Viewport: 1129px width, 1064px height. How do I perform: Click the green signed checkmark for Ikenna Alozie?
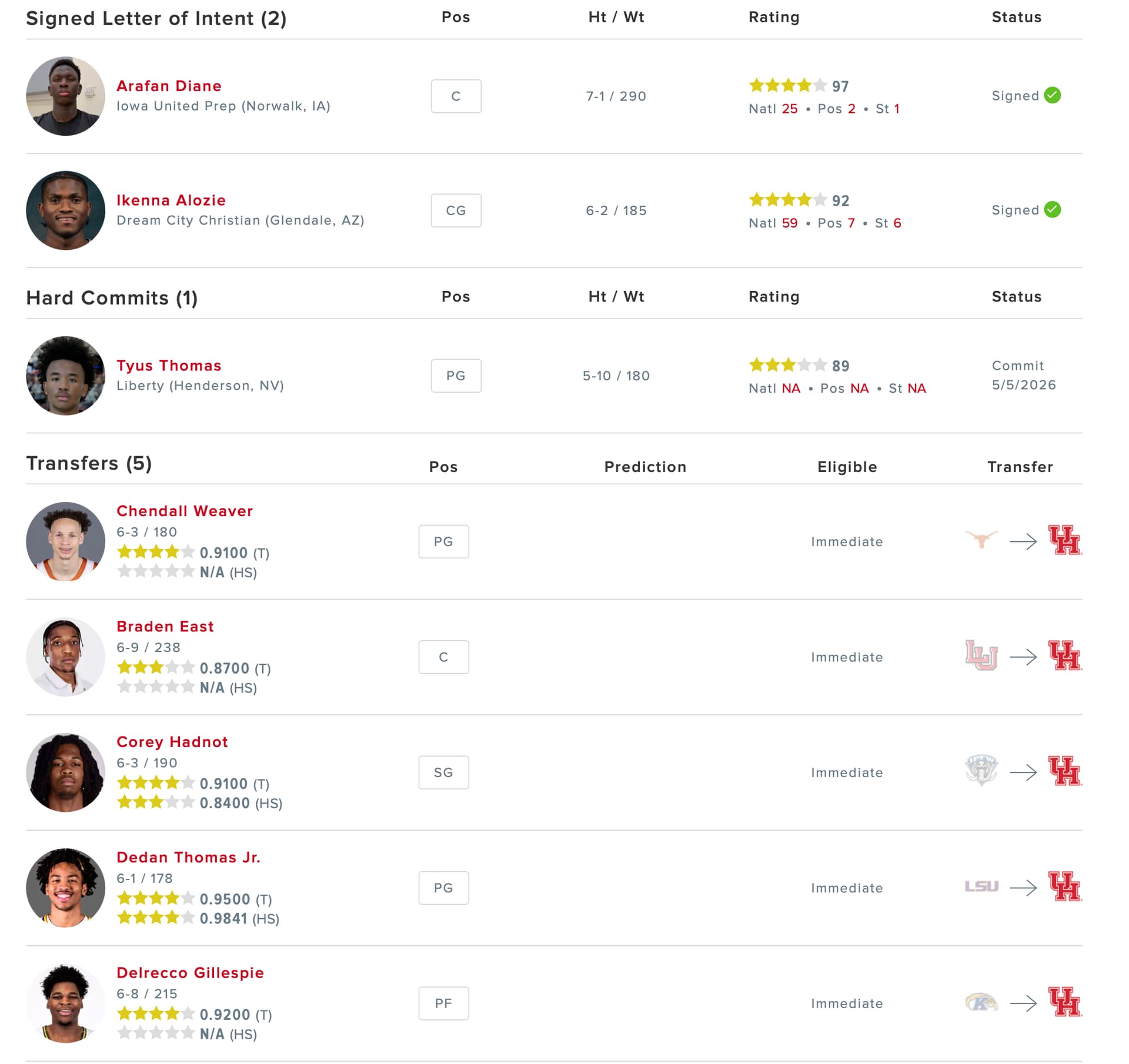coord(1053,210)
